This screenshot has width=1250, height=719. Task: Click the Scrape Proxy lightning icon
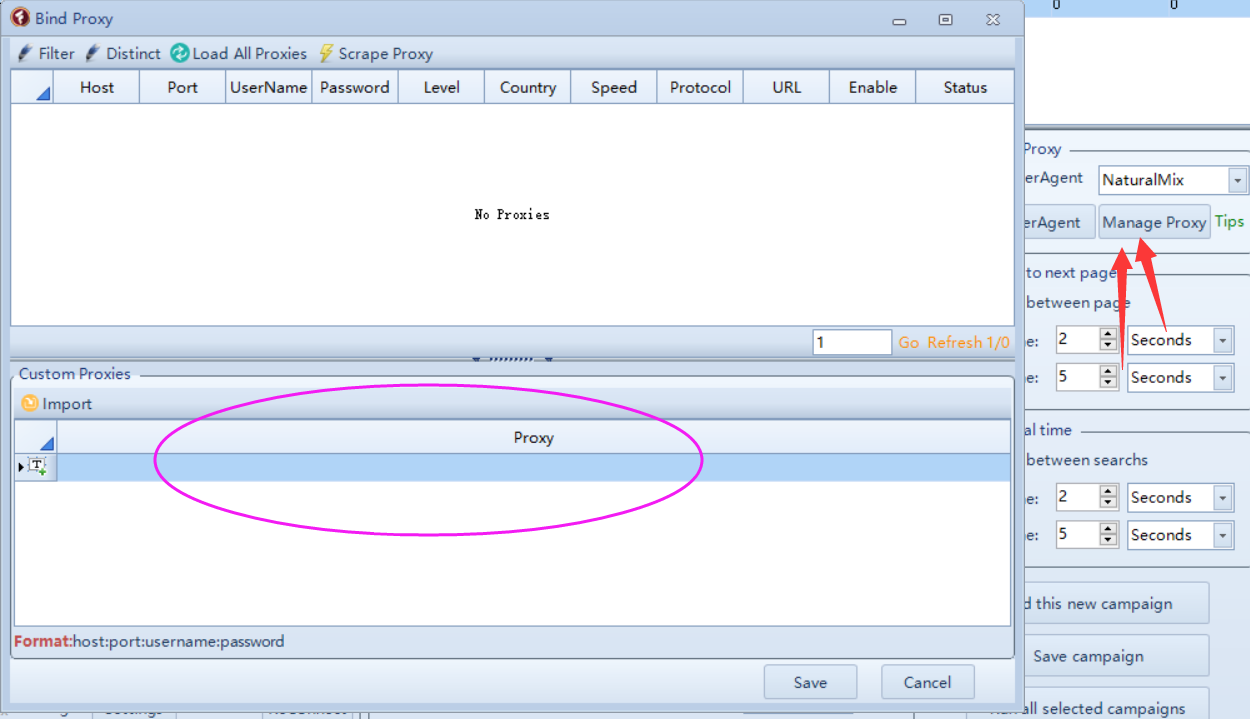pos(326,54)
